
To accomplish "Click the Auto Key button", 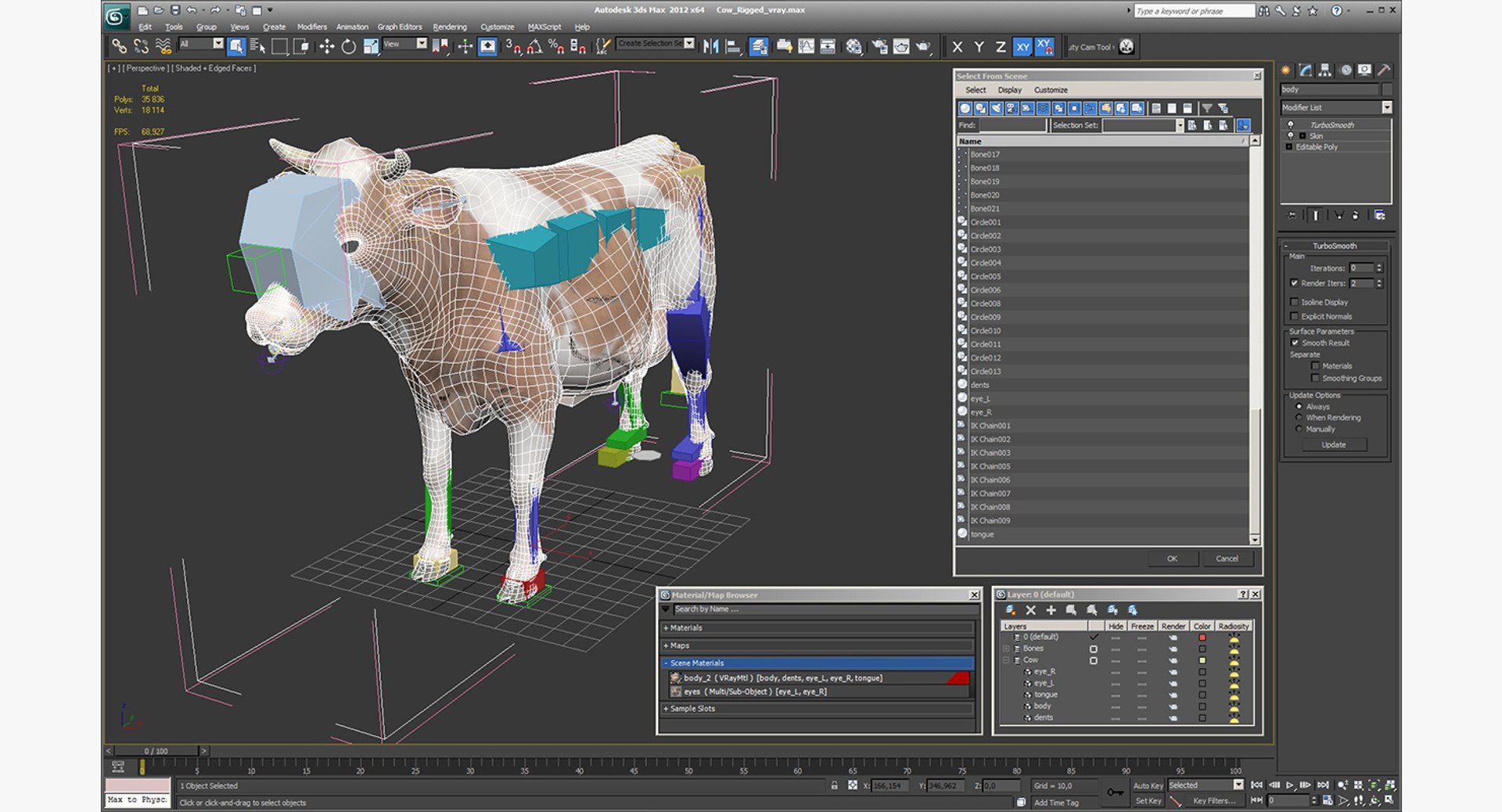I will (1148, 785).
